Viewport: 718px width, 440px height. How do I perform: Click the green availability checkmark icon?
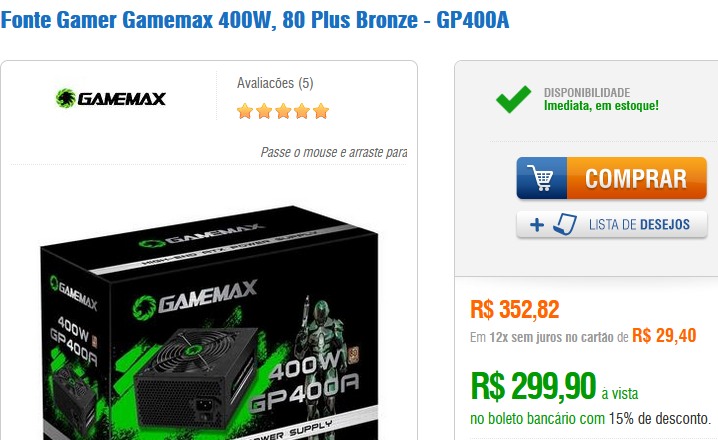pyautogui.click(x=513, y=99)
